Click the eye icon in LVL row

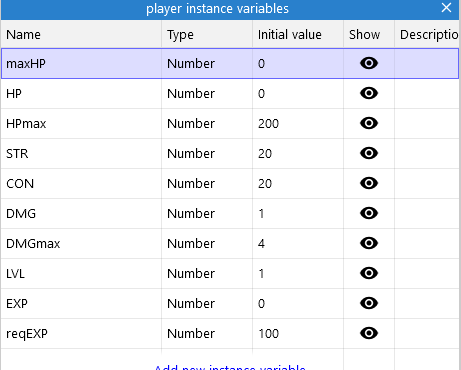tap(369, 273)
